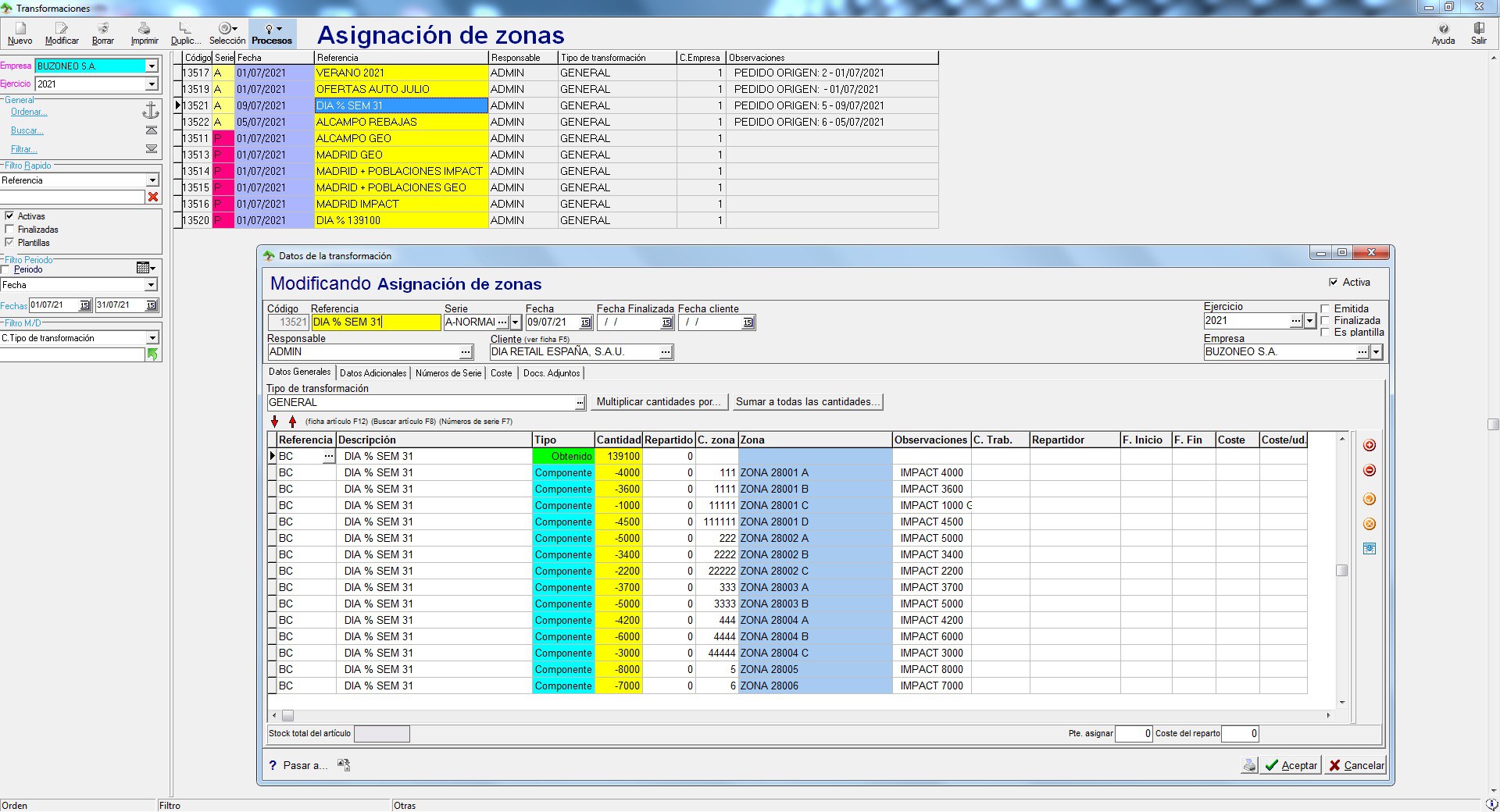
Task: Click the green arrow Filtro M/D icon
Action: click(153, 354)
